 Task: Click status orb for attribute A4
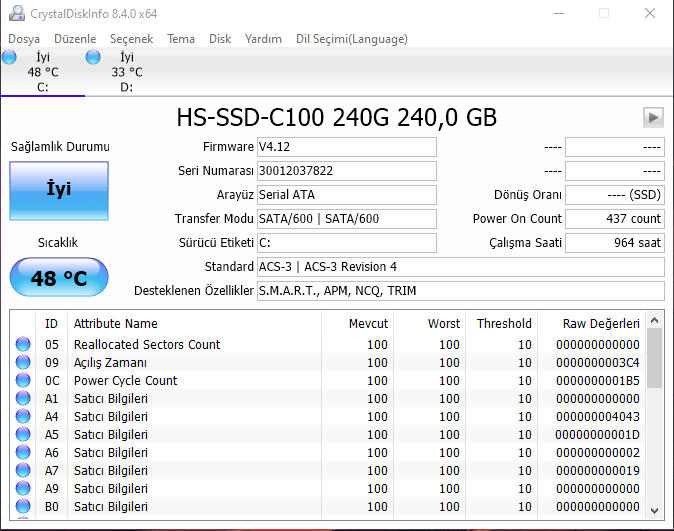tap(23, 417)
